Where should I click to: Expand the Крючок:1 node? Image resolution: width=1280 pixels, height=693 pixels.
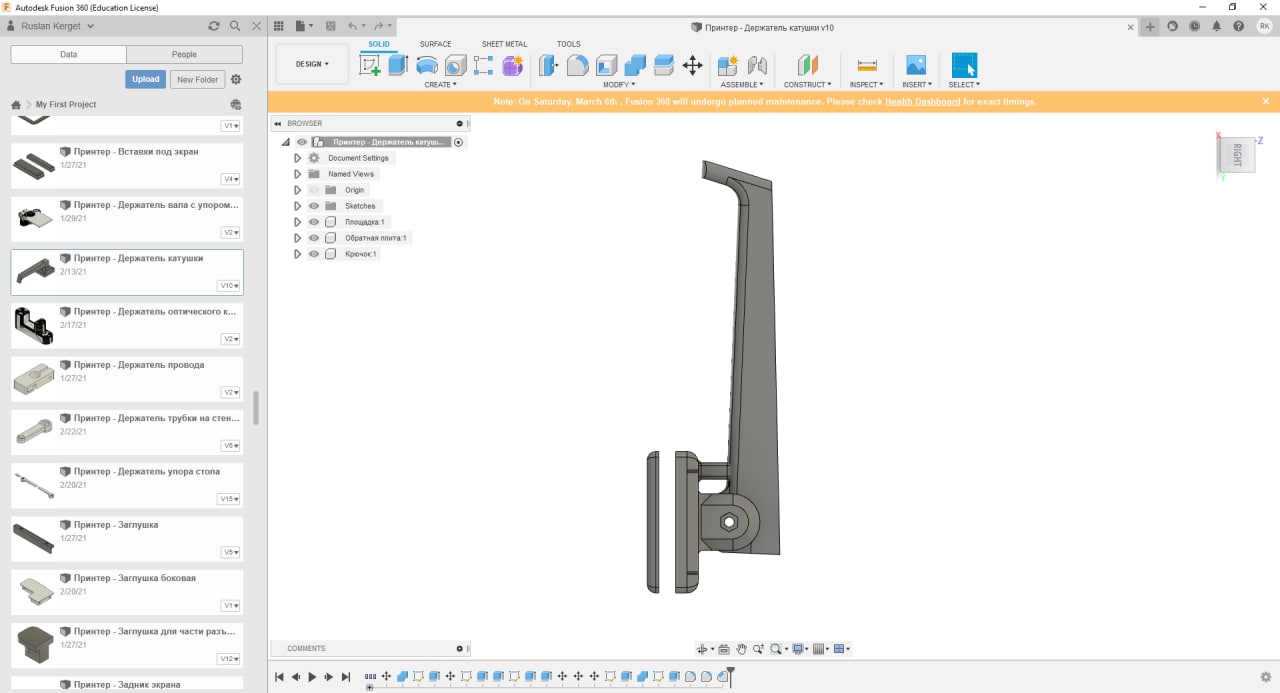pos(297,254)
